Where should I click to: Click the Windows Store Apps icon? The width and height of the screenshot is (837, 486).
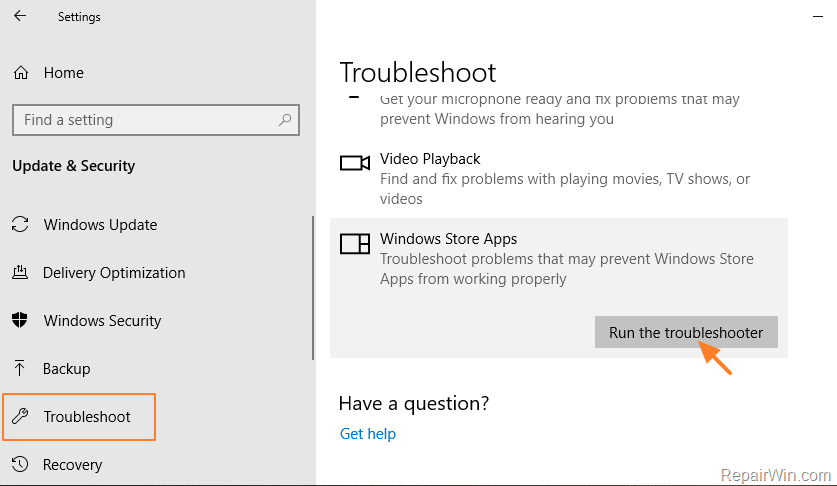click(x=354, y=243)
